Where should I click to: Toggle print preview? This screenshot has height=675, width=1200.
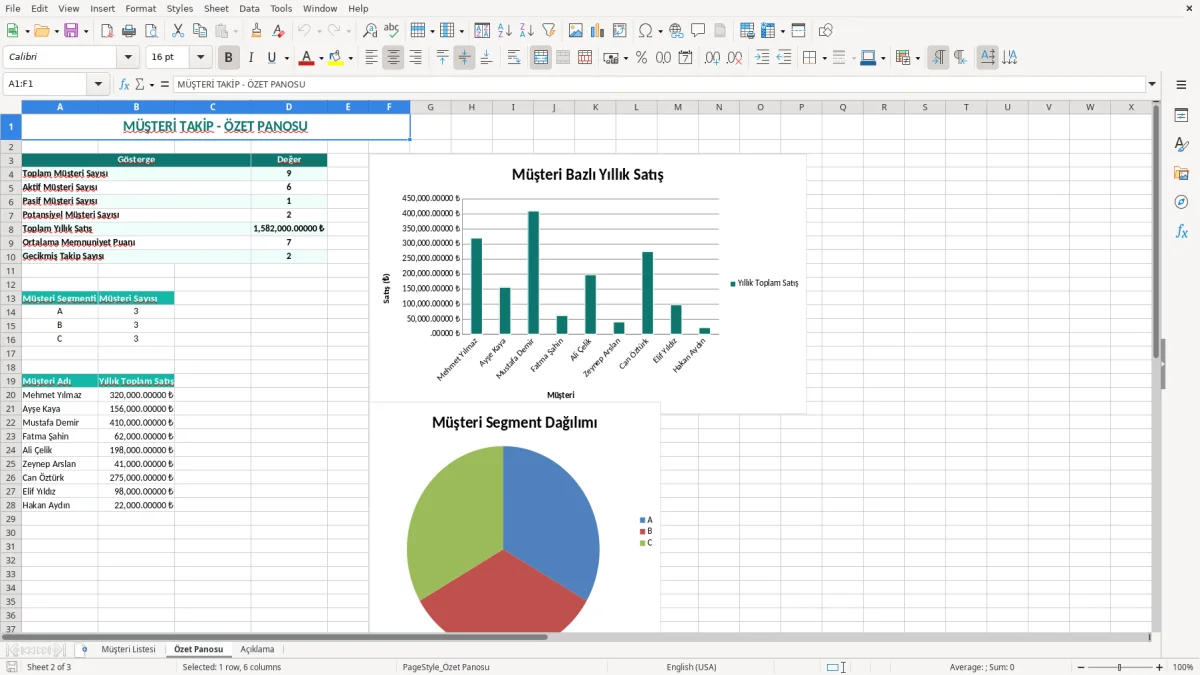pos(151,31)
